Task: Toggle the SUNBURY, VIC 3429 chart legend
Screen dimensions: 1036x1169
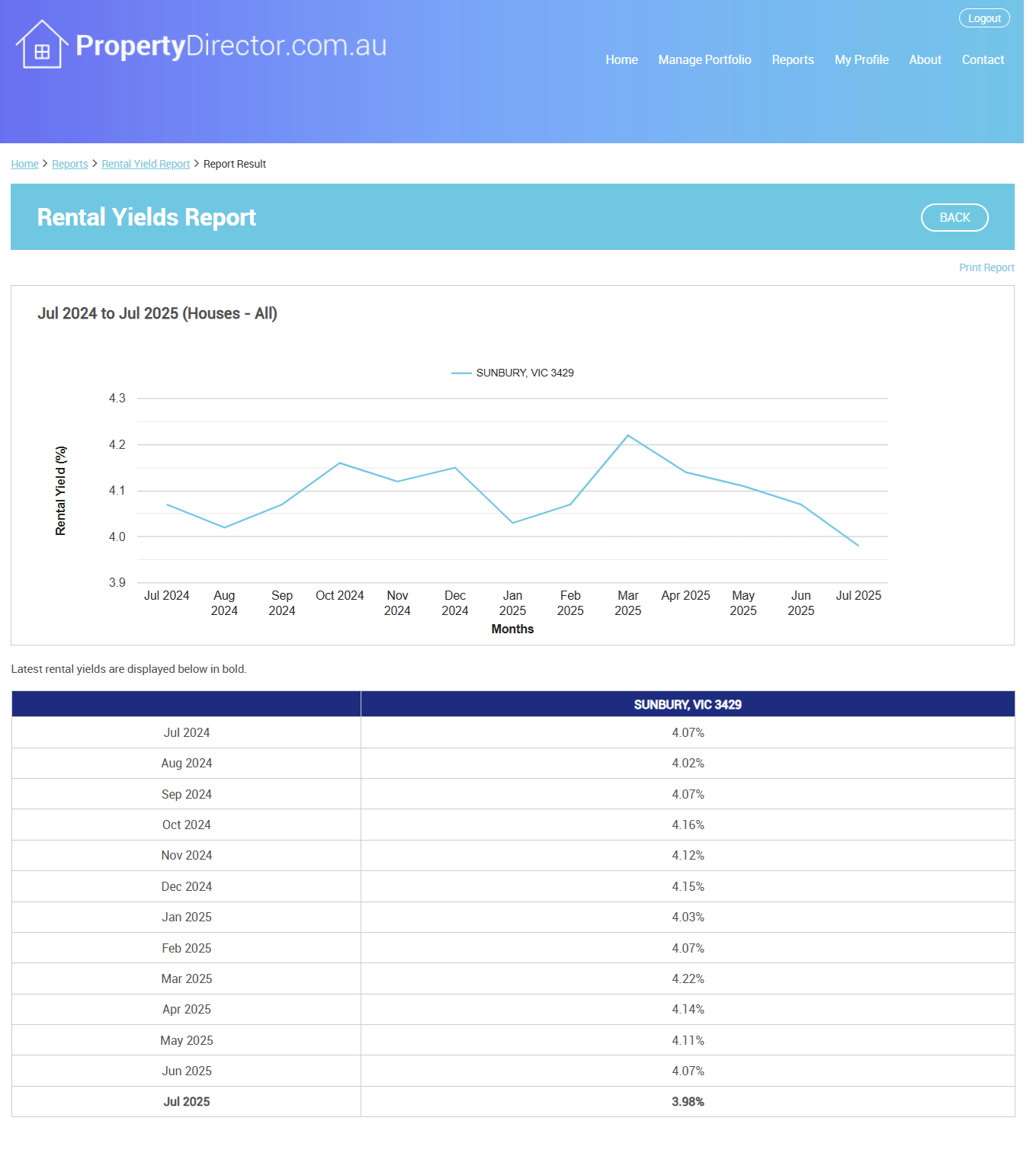Action: coord(512,373)
